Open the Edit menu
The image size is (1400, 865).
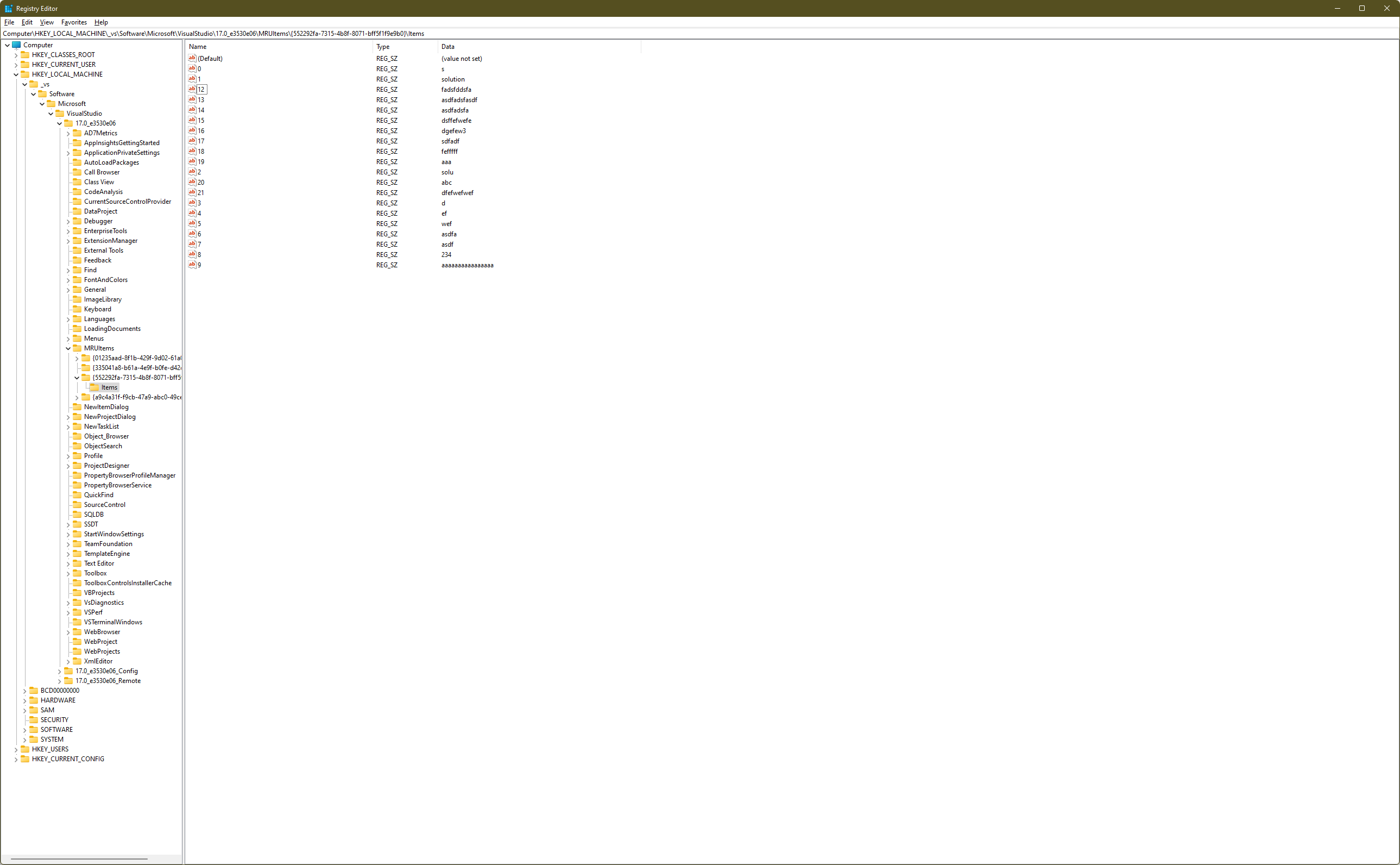click(x=27, y=22)
